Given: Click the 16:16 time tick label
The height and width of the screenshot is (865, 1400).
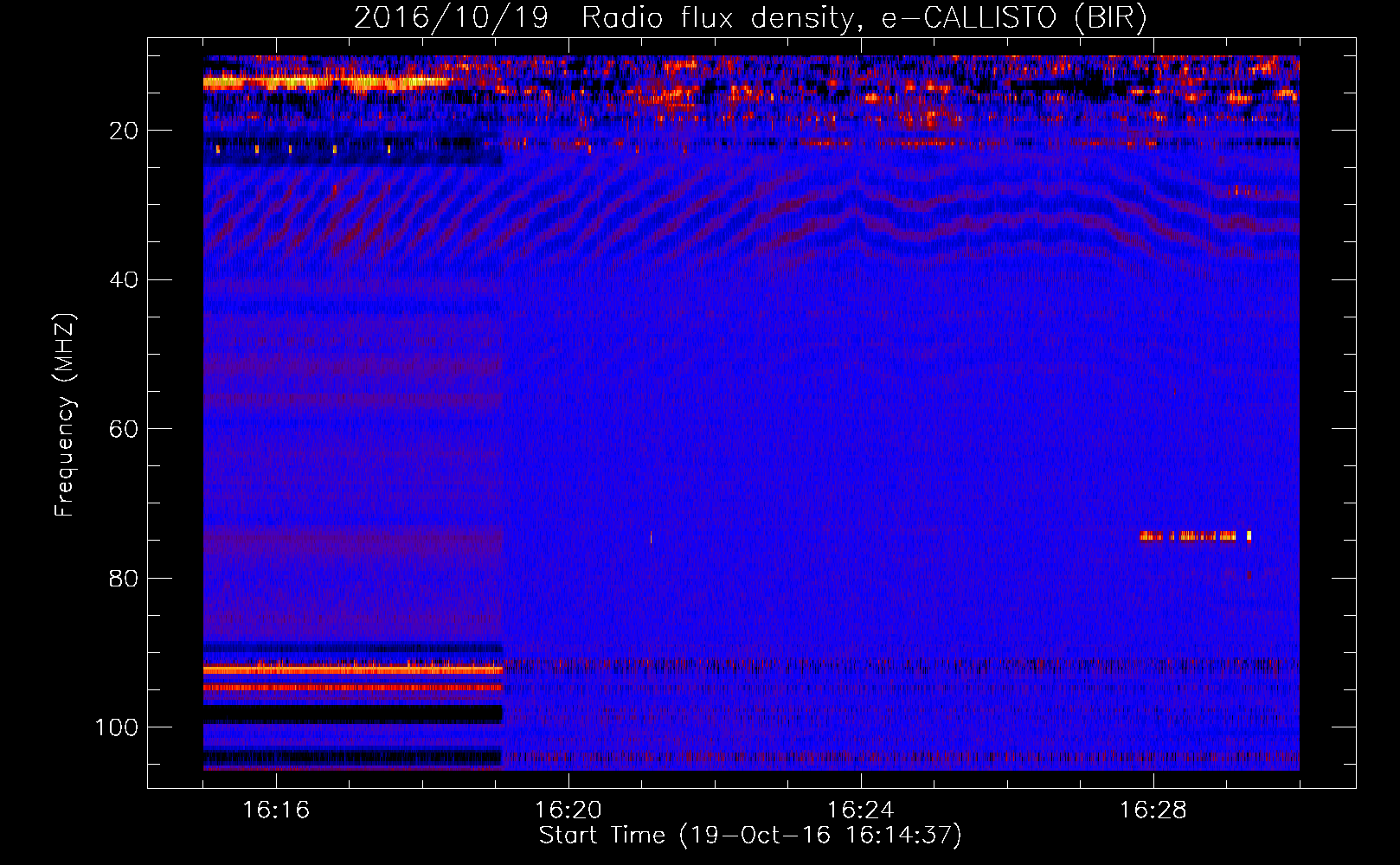Looking at the screenshot, I should (276, 811).
